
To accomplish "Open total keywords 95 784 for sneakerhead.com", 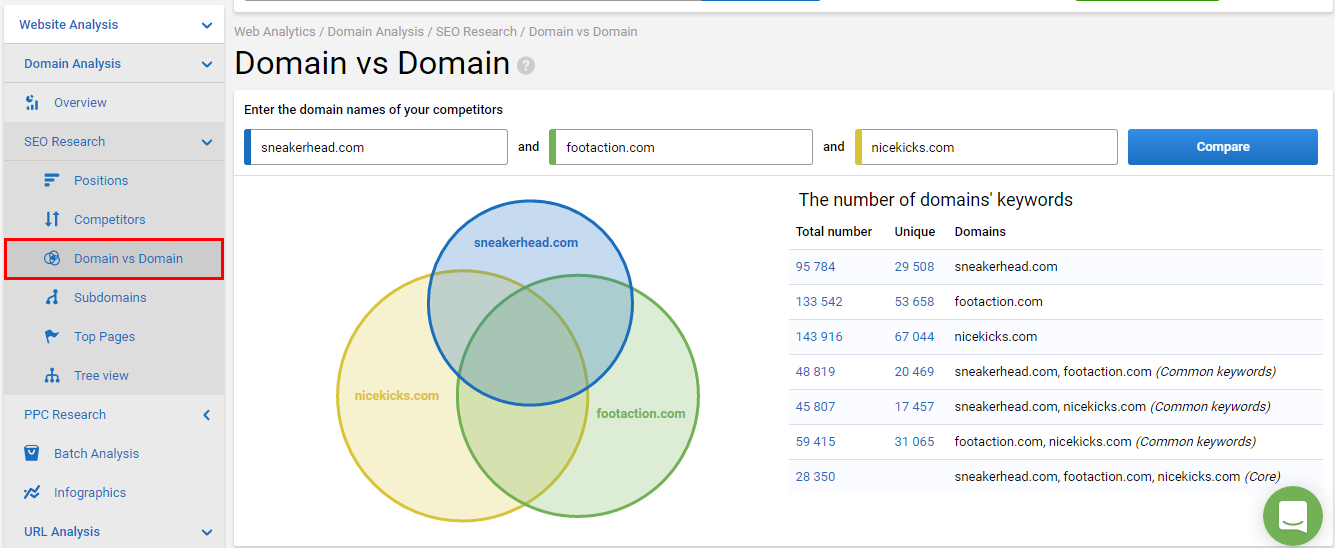I will tap(815, 267).
